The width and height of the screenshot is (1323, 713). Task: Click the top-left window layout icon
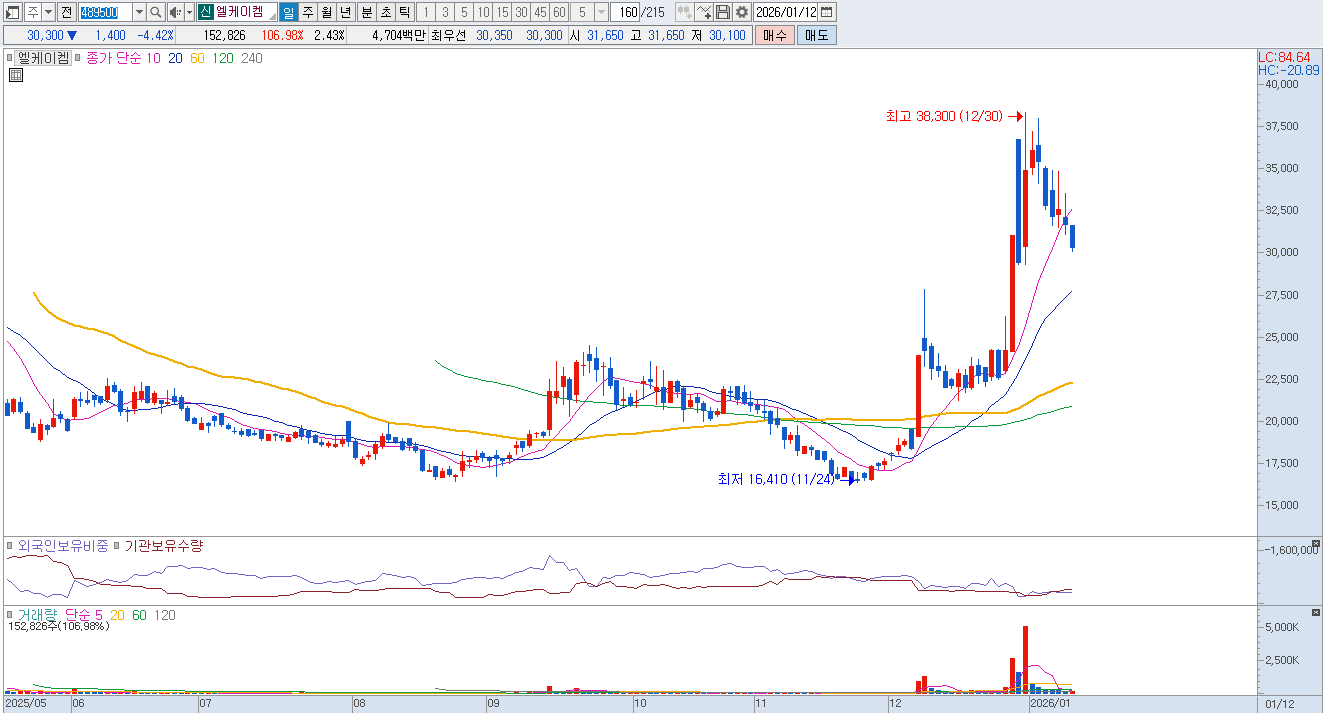[13, 12]
